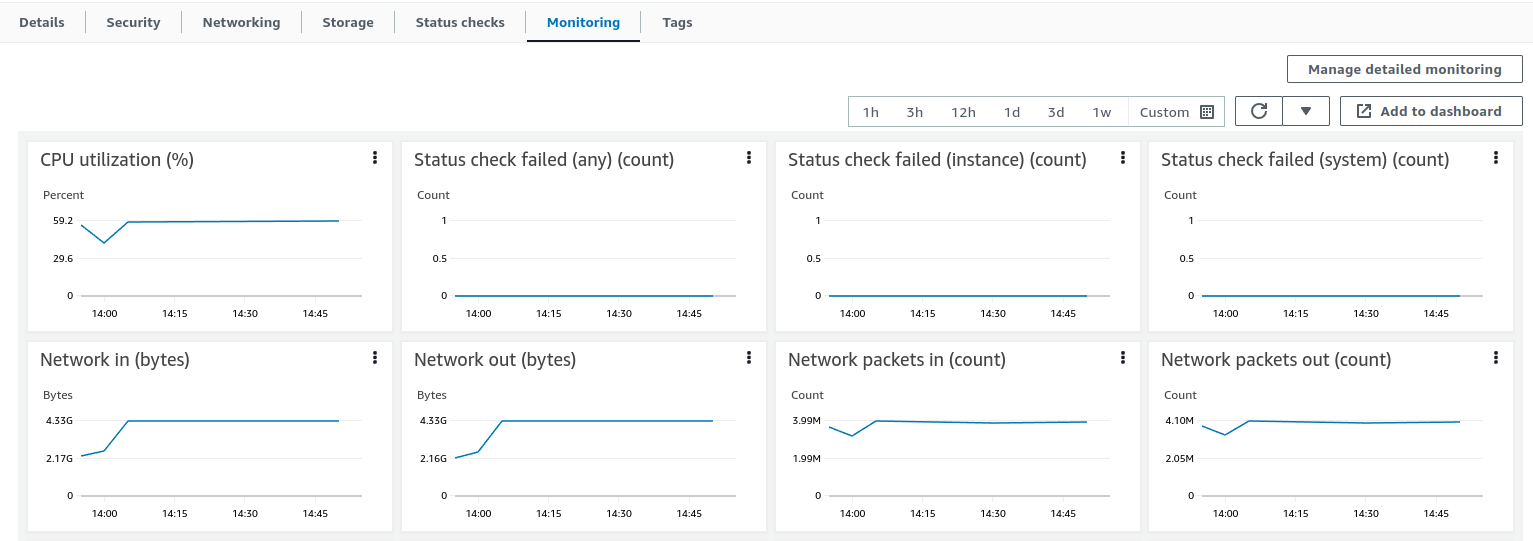1533x541 pixels.
Task: Select the 1w time range
Action: [x=1101, y=112]
